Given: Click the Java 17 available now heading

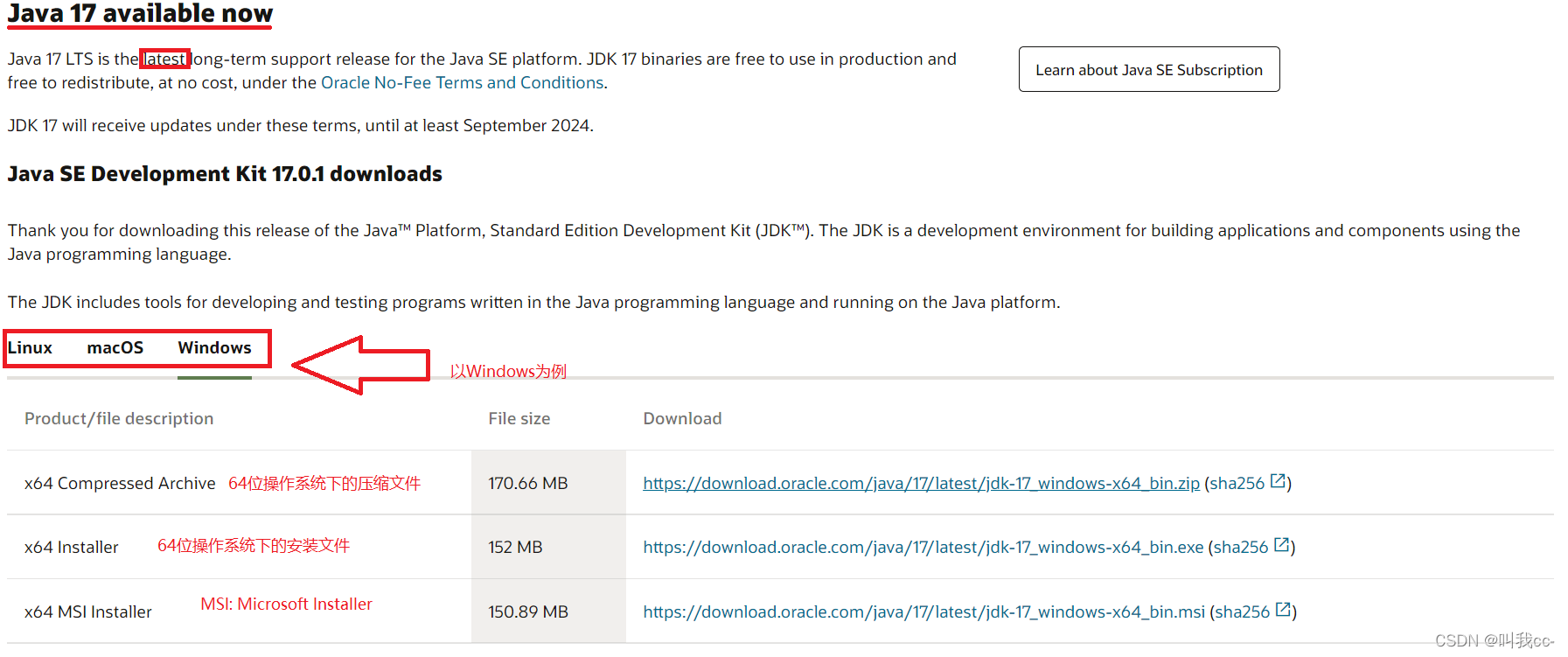Looking at the screenshot, I should [140, 14].
